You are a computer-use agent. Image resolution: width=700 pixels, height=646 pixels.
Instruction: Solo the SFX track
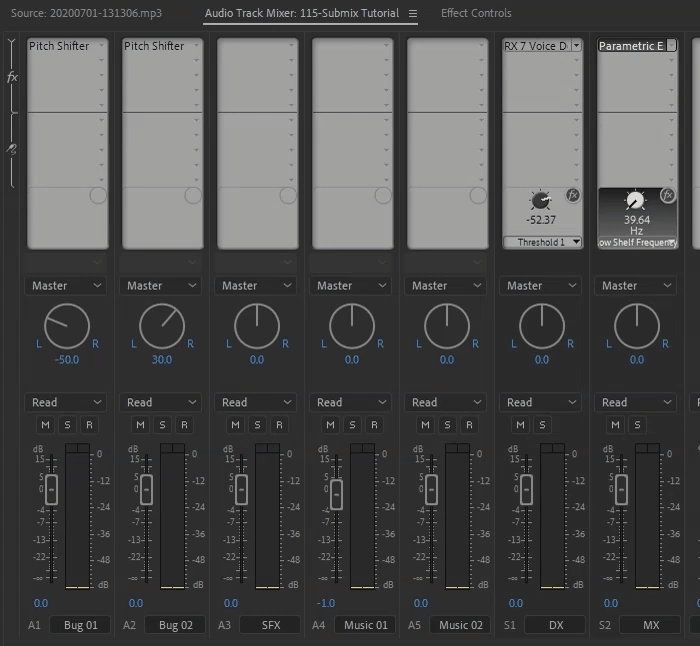[258, 425]
